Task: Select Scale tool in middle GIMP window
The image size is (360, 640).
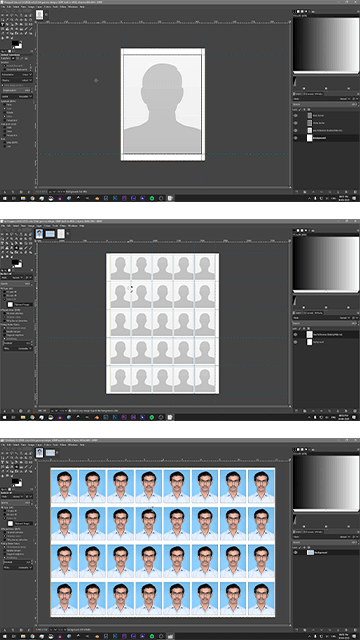Action: coord(11,243)
